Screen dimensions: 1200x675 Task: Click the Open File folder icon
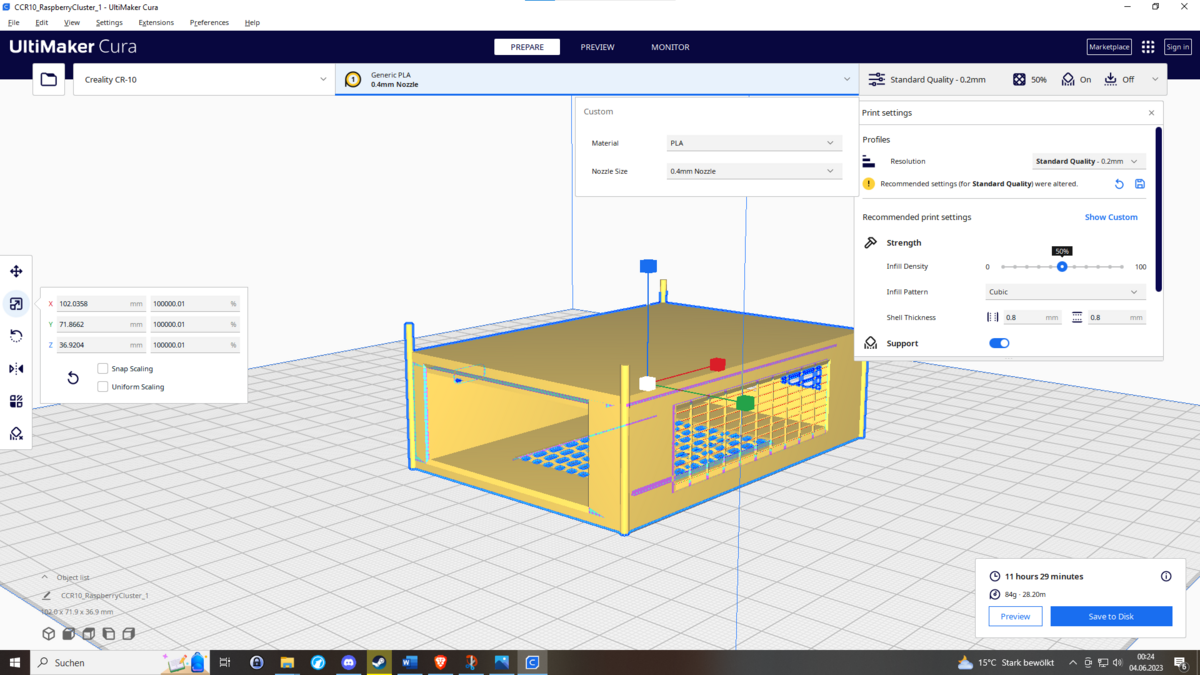(x=49, y=79)
